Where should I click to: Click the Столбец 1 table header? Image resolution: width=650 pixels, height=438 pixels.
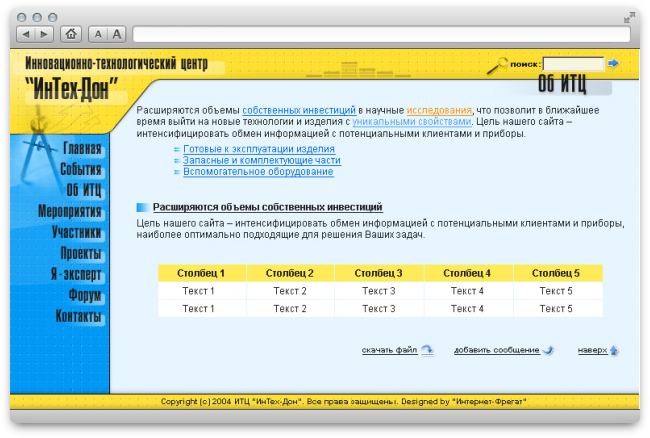pyautogui.click(x=201, y=273)
